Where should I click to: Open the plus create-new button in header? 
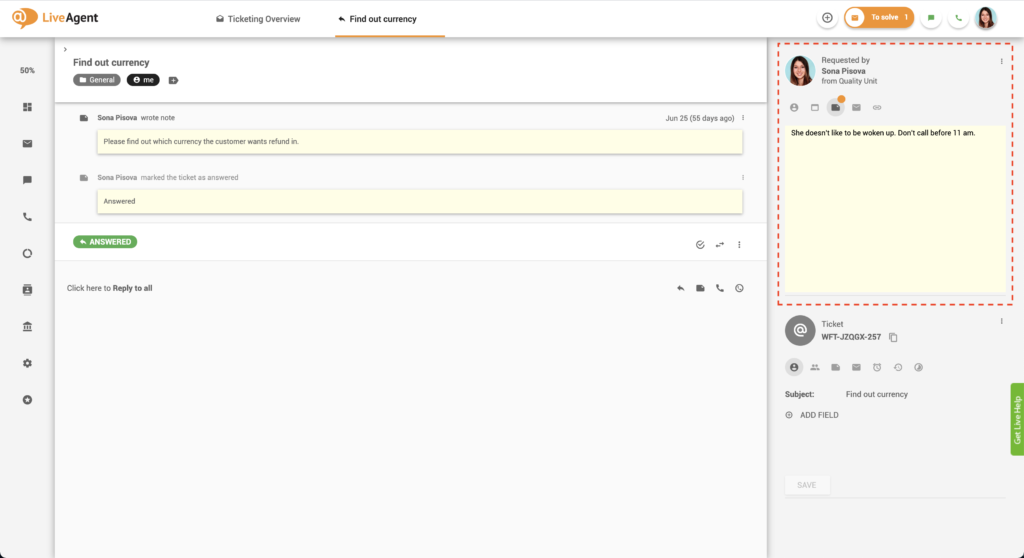827,18
